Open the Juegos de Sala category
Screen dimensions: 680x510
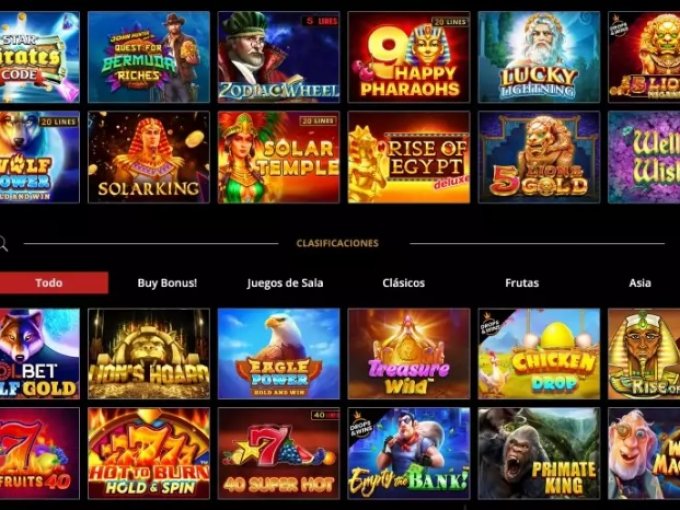(x=285, y=283)
